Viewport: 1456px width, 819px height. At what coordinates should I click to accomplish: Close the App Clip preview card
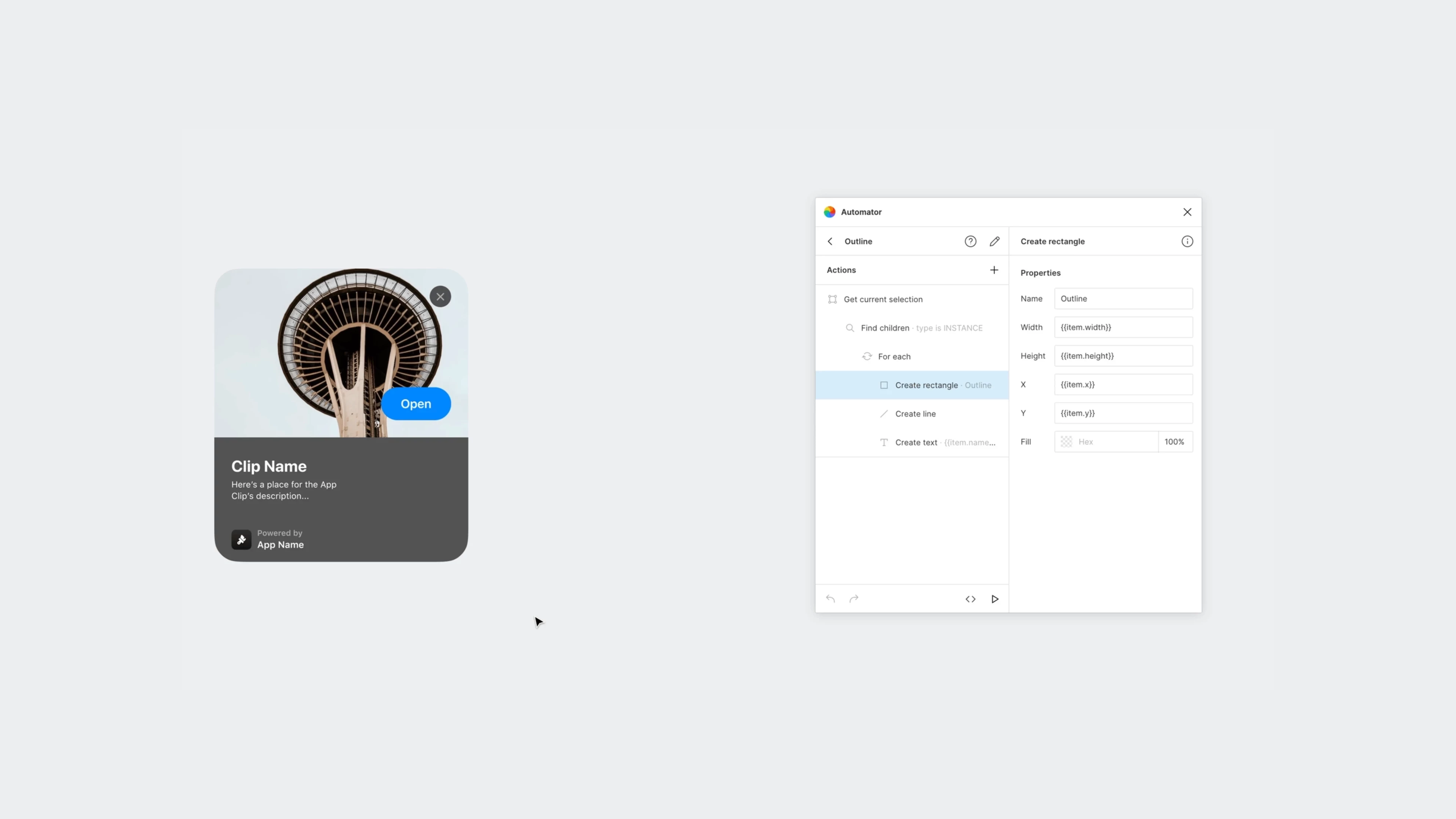point(440,296)
